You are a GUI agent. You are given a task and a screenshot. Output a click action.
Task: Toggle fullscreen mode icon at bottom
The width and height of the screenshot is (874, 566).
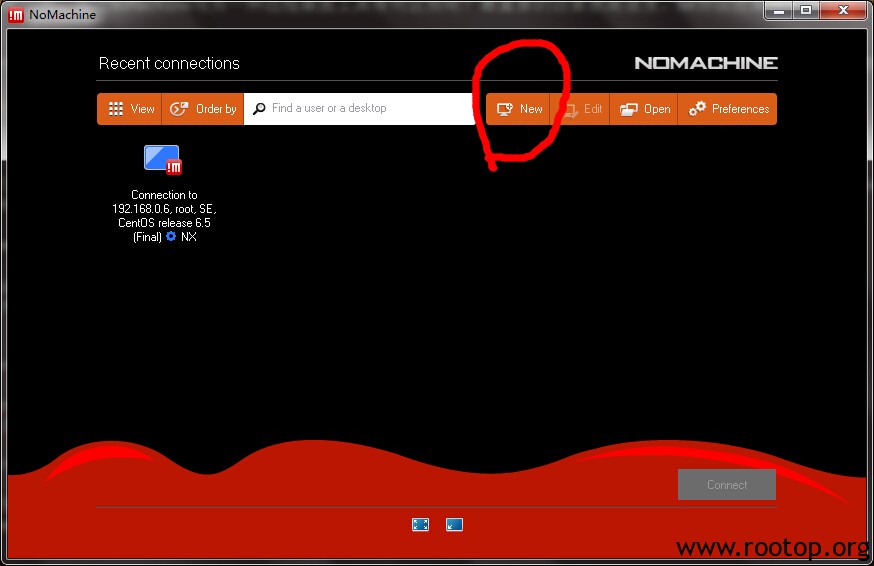point(420,524)
